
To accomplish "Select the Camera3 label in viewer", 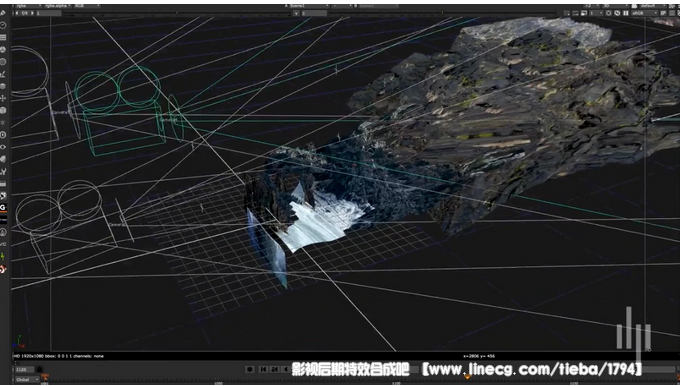I will coord(117,225).
